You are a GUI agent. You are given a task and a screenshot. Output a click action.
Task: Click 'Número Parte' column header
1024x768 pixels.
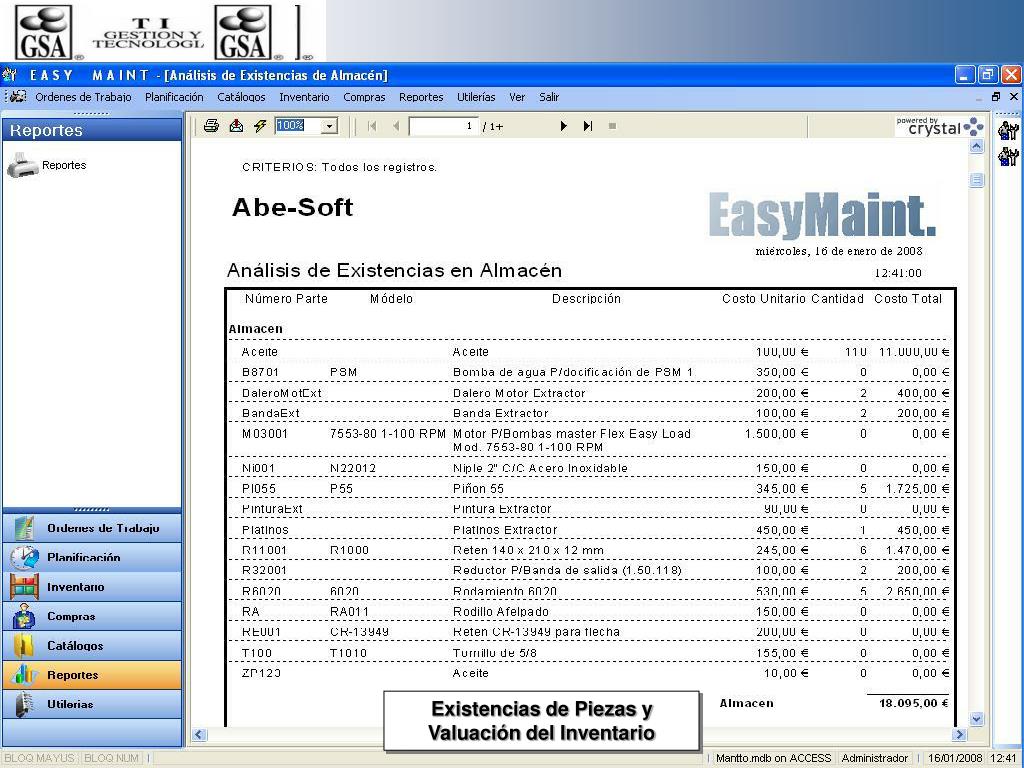point(286,299)
